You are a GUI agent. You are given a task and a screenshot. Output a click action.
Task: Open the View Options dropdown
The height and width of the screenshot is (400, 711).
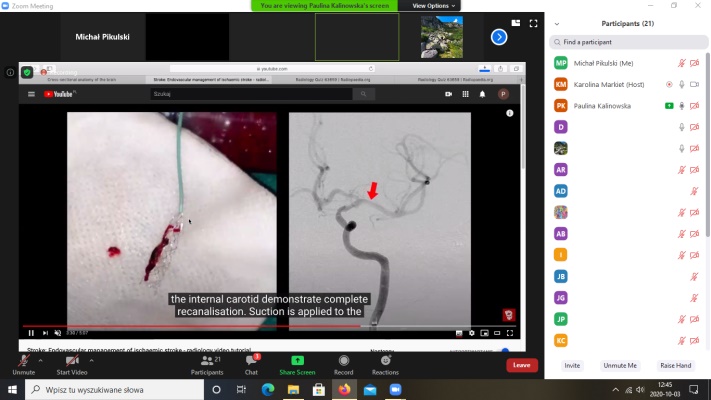[x=433, y=5]
